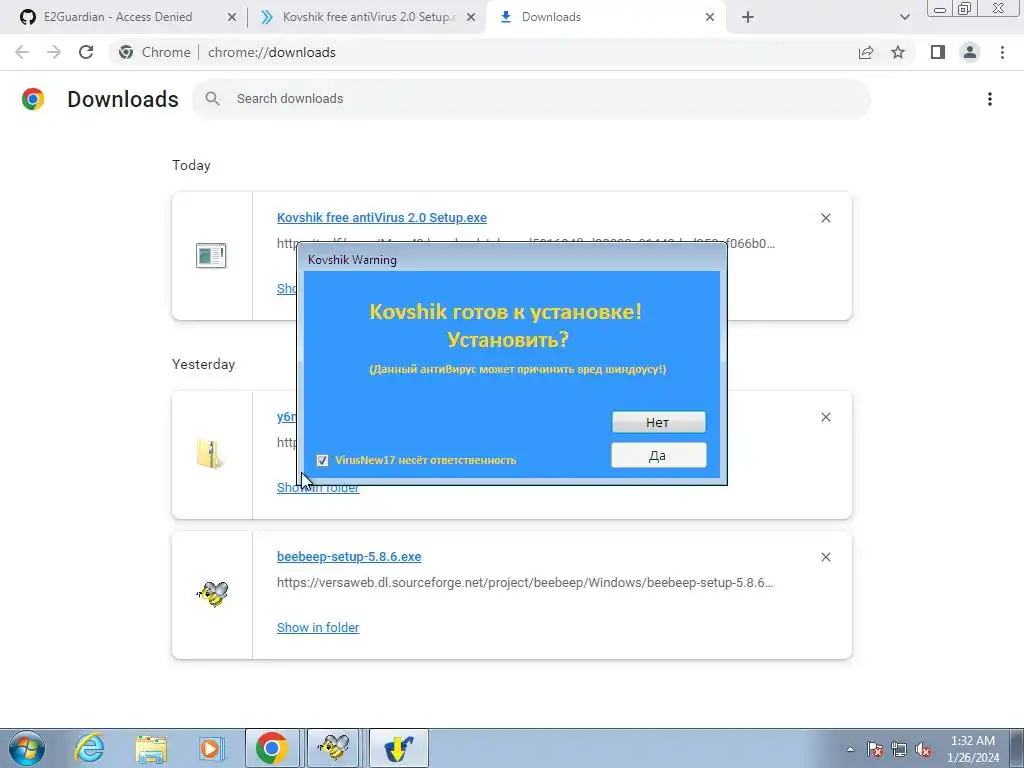Screen dimensions: 1024x768
Task: Go forward to the next page
Action: tap(54, 52)
